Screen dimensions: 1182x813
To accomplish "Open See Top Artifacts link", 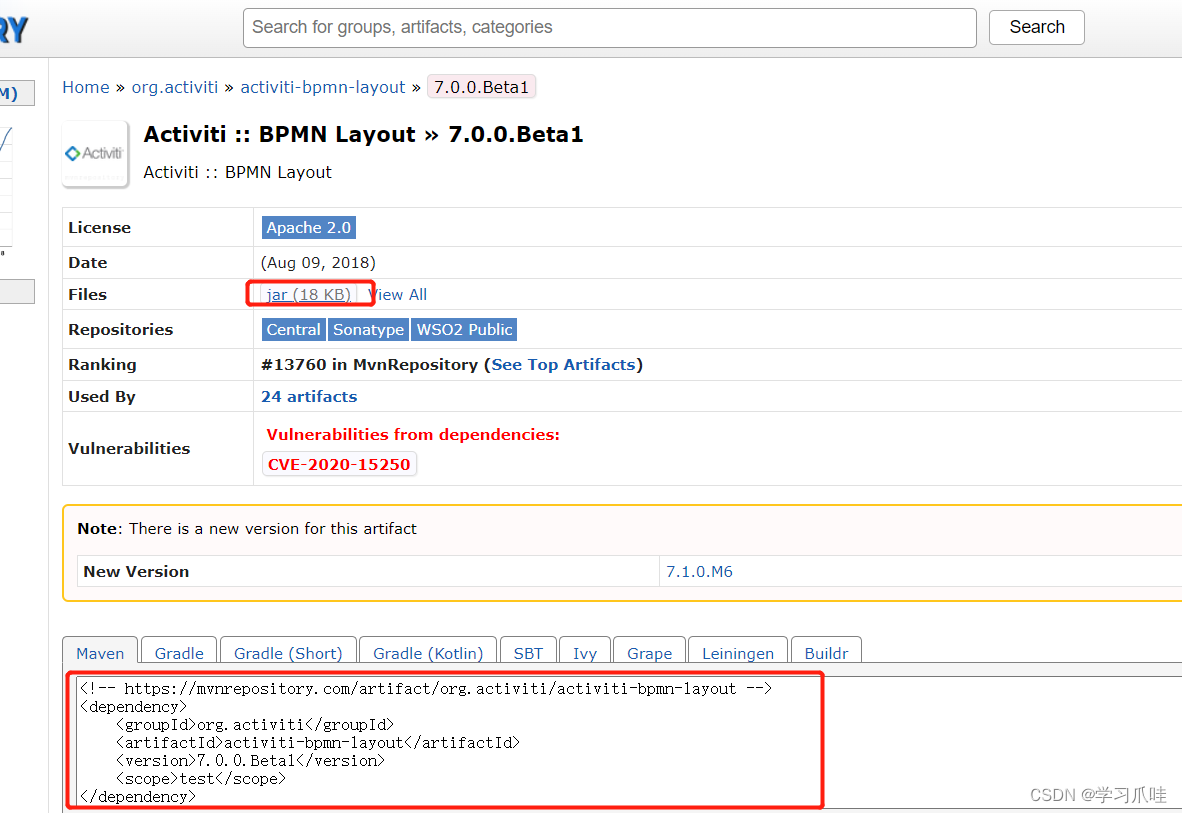I will [563, 365].
